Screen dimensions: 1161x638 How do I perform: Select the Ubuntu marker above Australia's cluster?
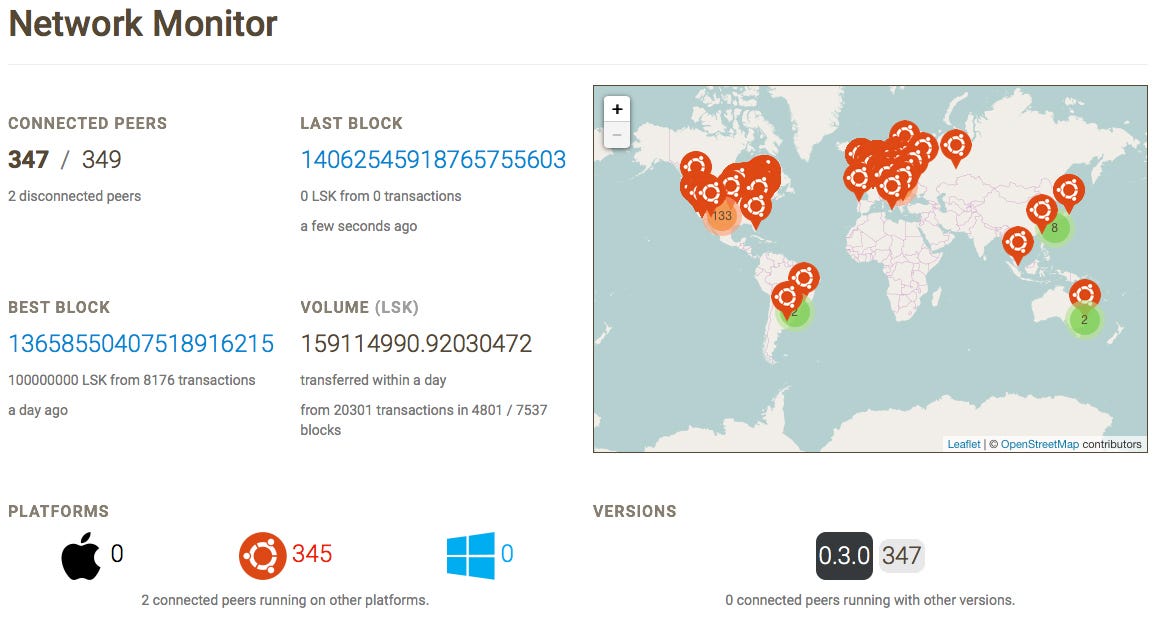[1085, 293]
